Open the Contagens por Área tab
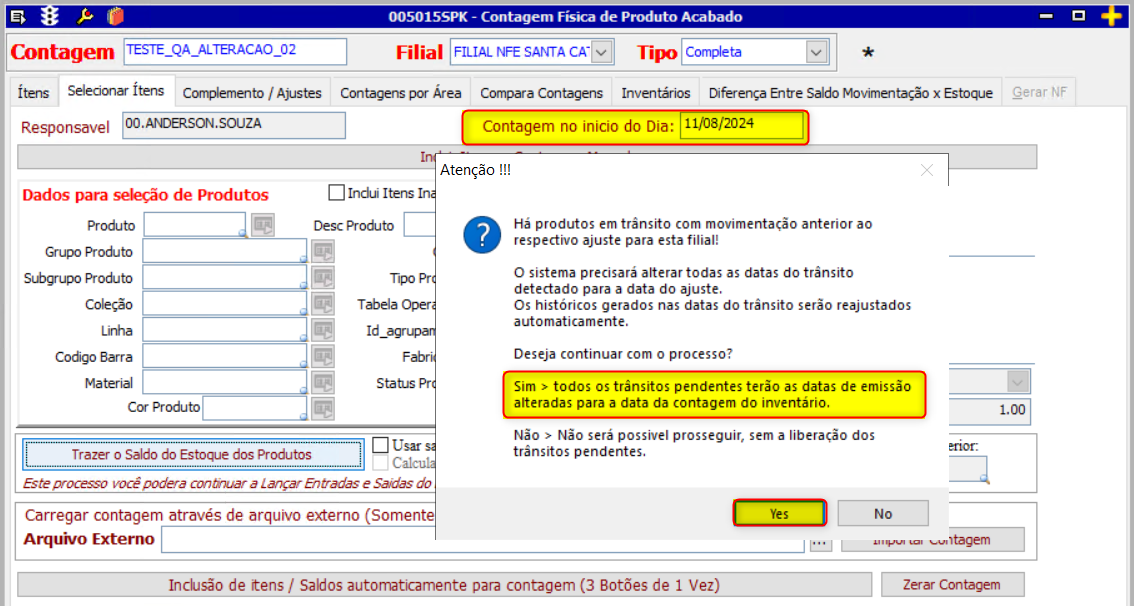 click(x=401, y=93)
